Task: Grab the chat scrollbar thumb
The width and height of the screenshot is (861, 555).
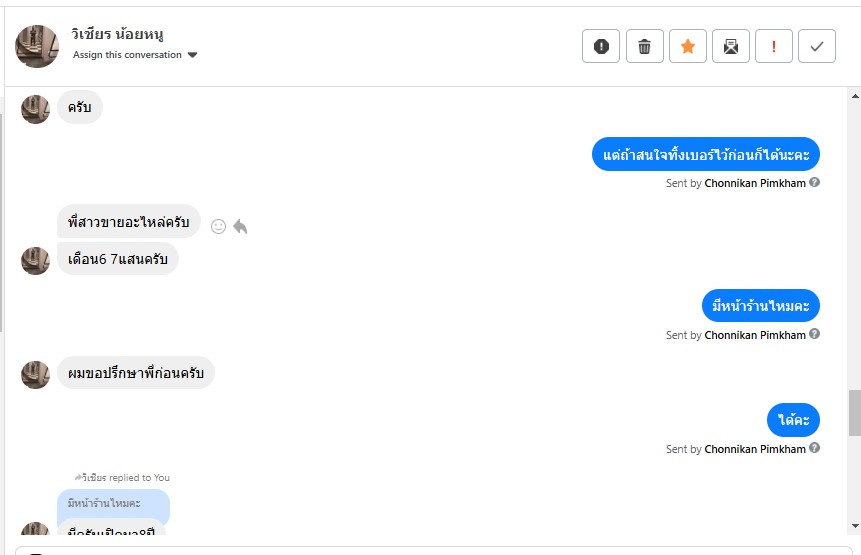Action: click(855, 413)
